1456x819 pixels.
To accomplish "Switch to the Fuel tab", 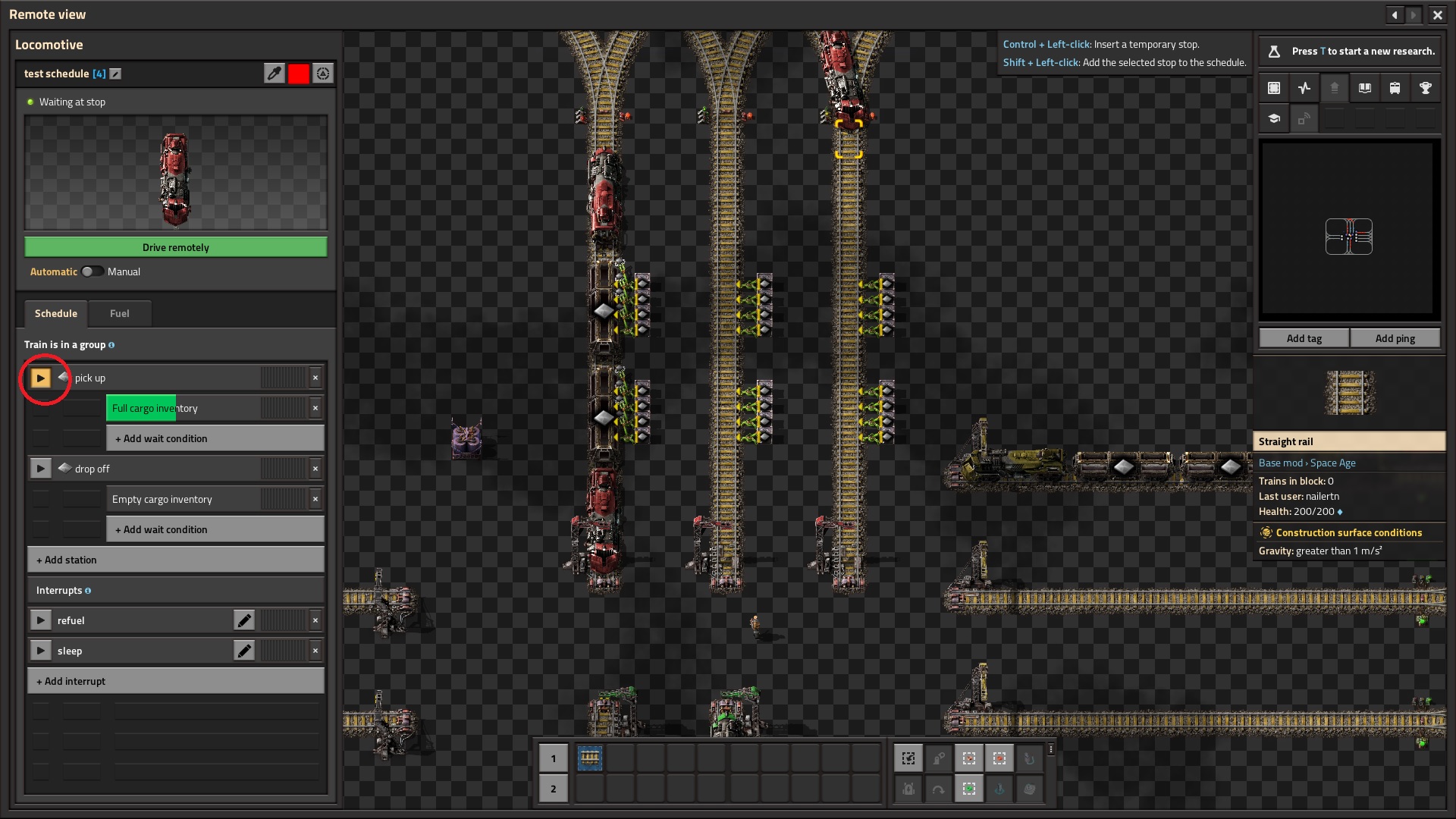I will (119, 313).
